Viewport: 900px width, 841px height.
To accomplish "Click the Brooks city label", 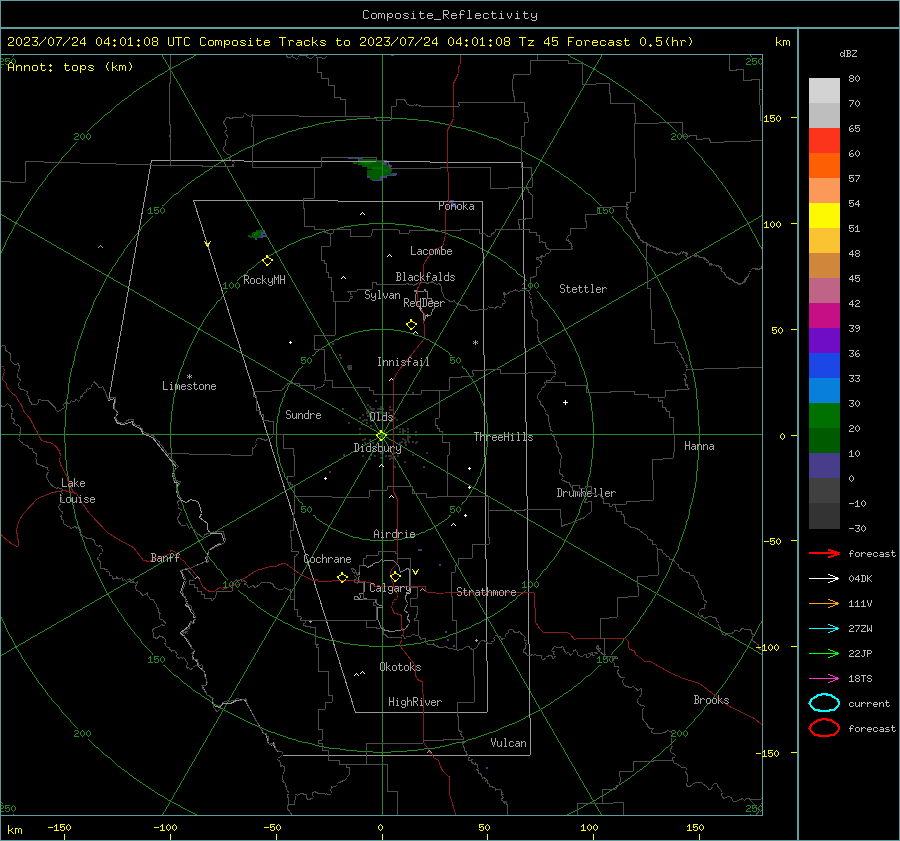I will pyautogui.click(x=711, y=700).
